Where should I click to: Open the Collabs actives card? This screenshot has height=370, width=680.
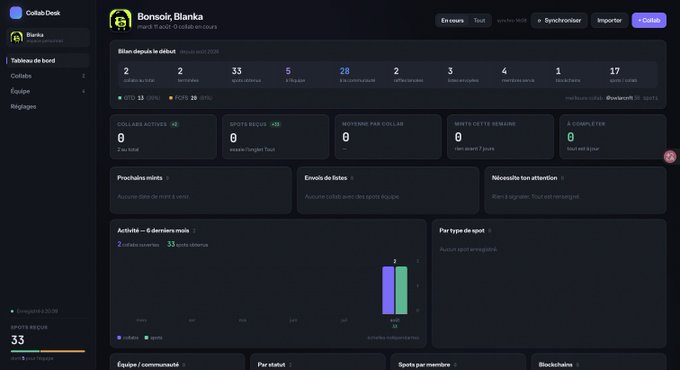pyautogui.click(x=163, y=136)
